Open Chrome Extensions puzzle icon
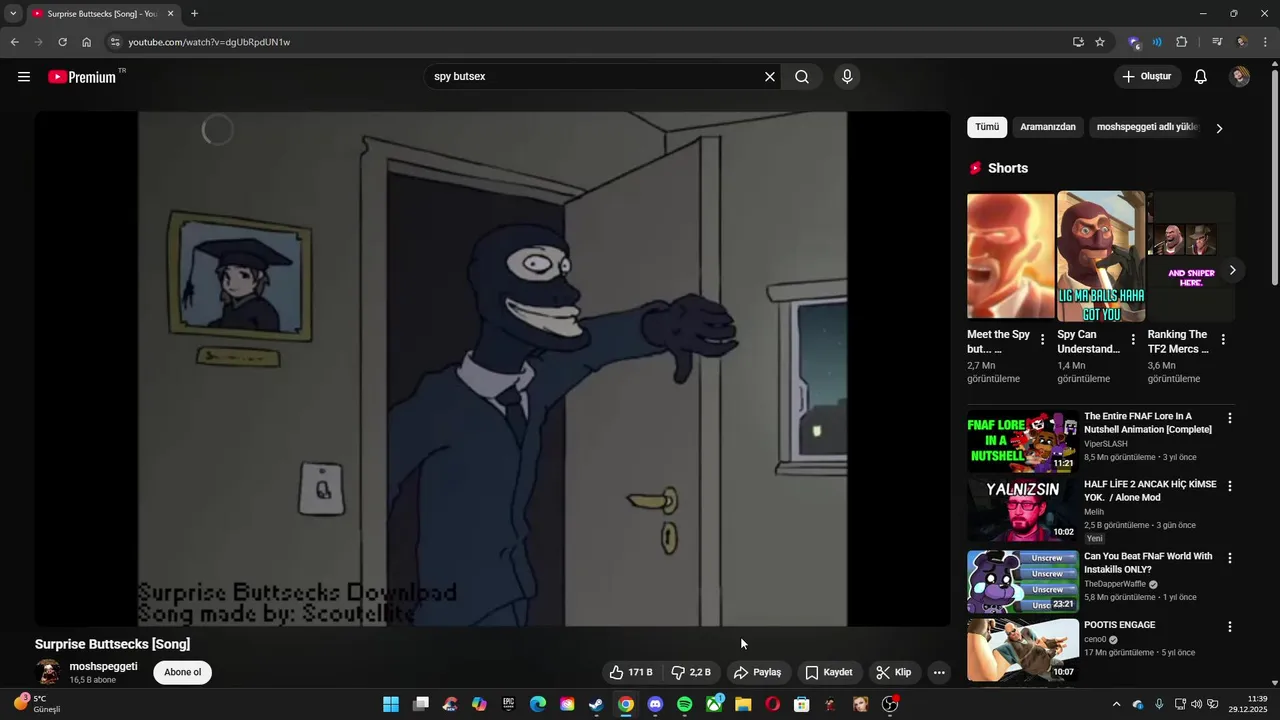This screenshot has width=1280, height=720. point(1181,42)
